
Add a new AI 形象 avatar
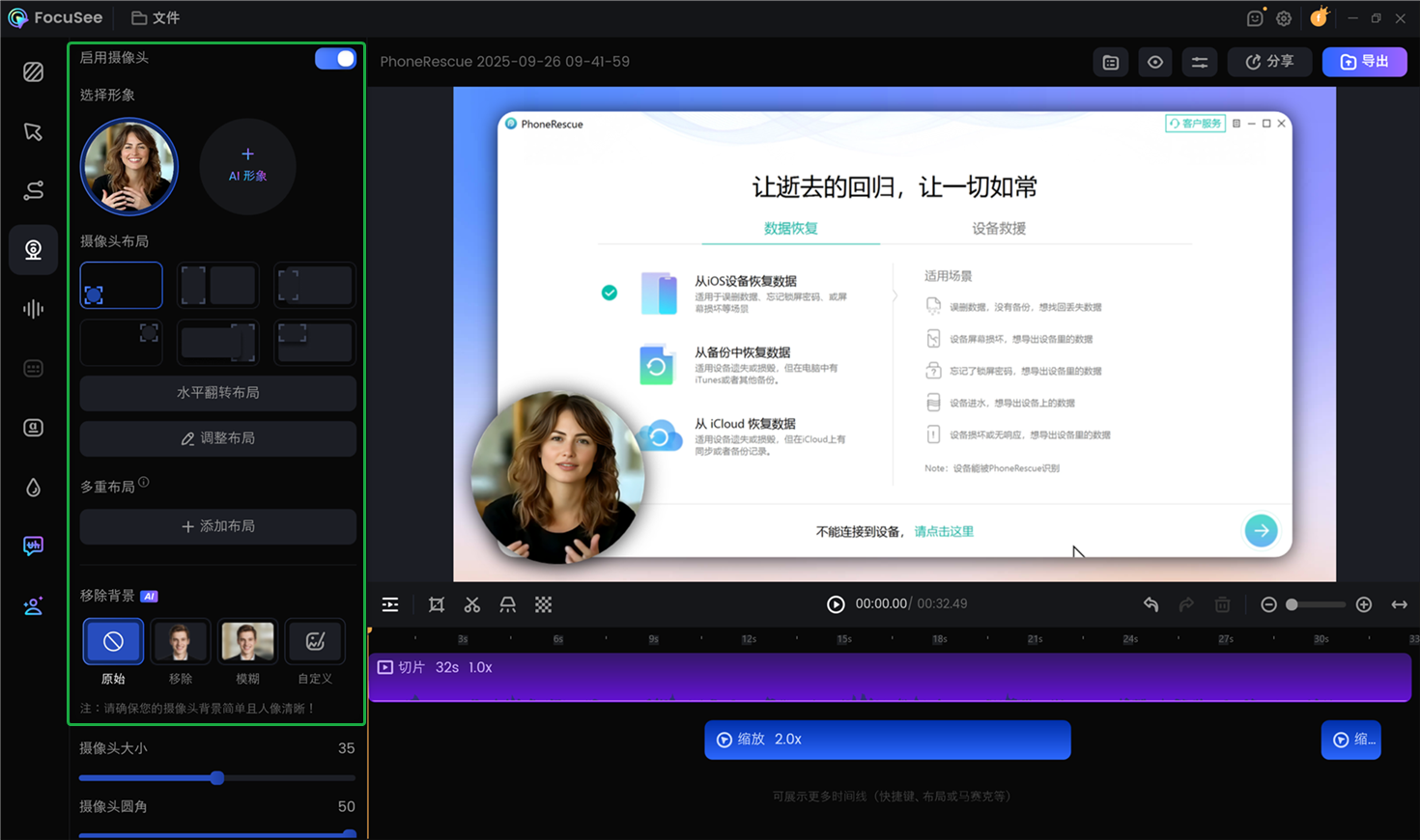(x=247, y=166)
